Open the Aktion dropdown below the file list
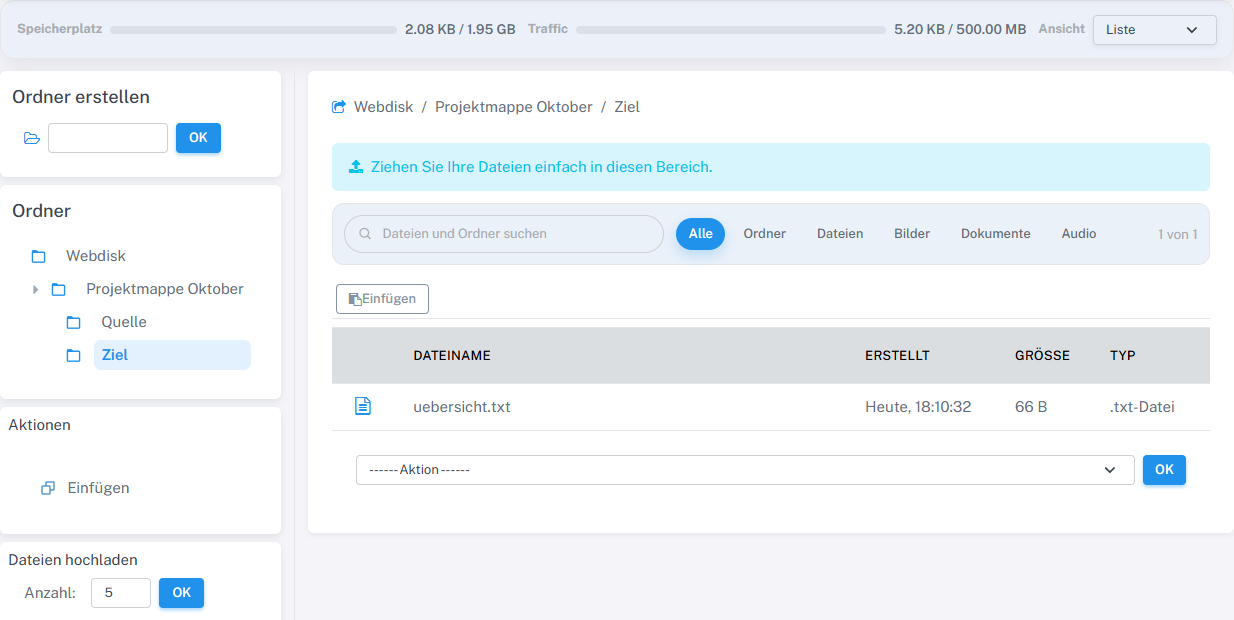Image resolution: width=1234 pixels, height=620 pixels. (745, 470)
